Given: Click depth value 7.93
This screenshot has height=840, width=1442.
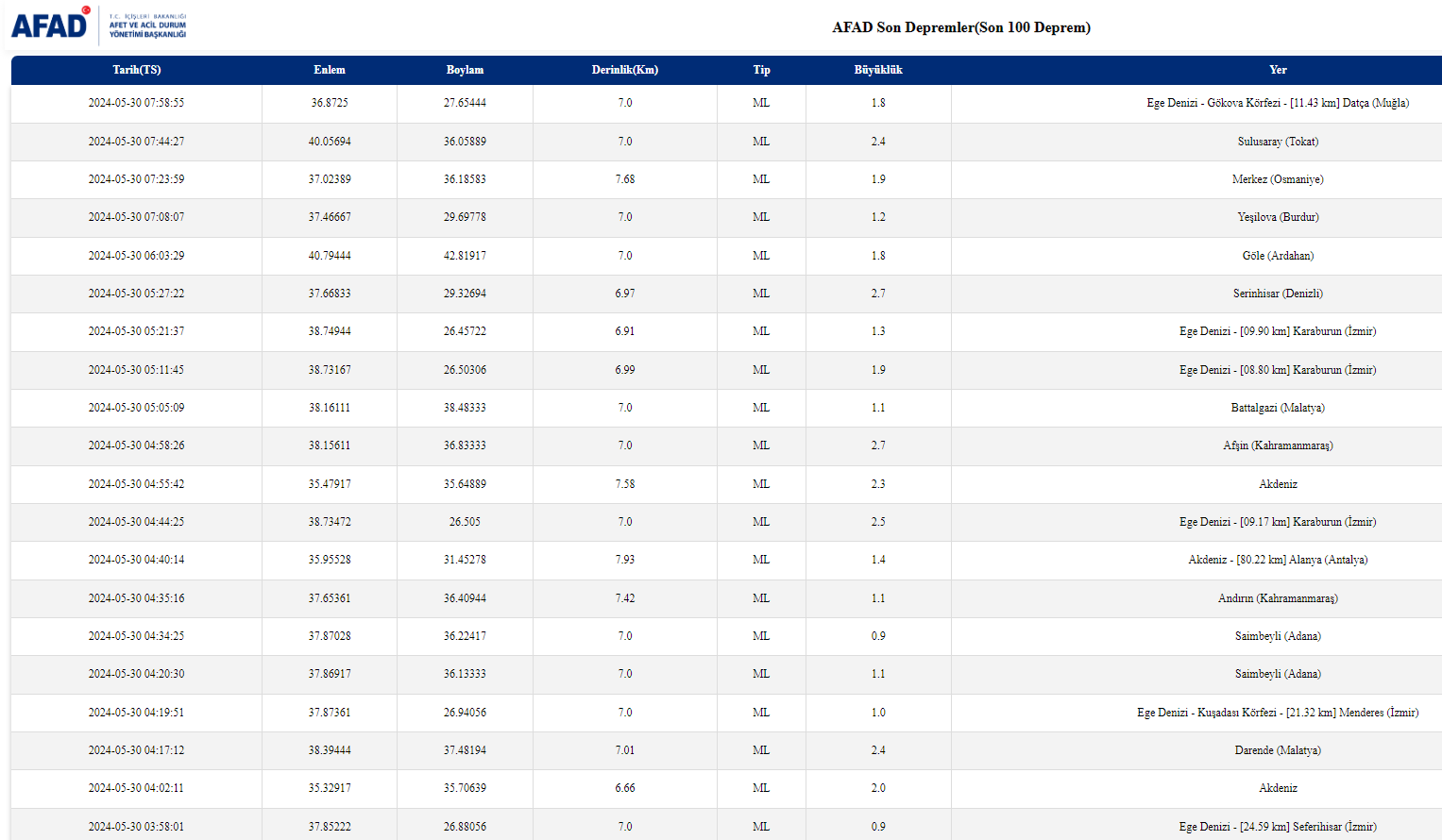Looking at the screenshot, I should 625,560.
